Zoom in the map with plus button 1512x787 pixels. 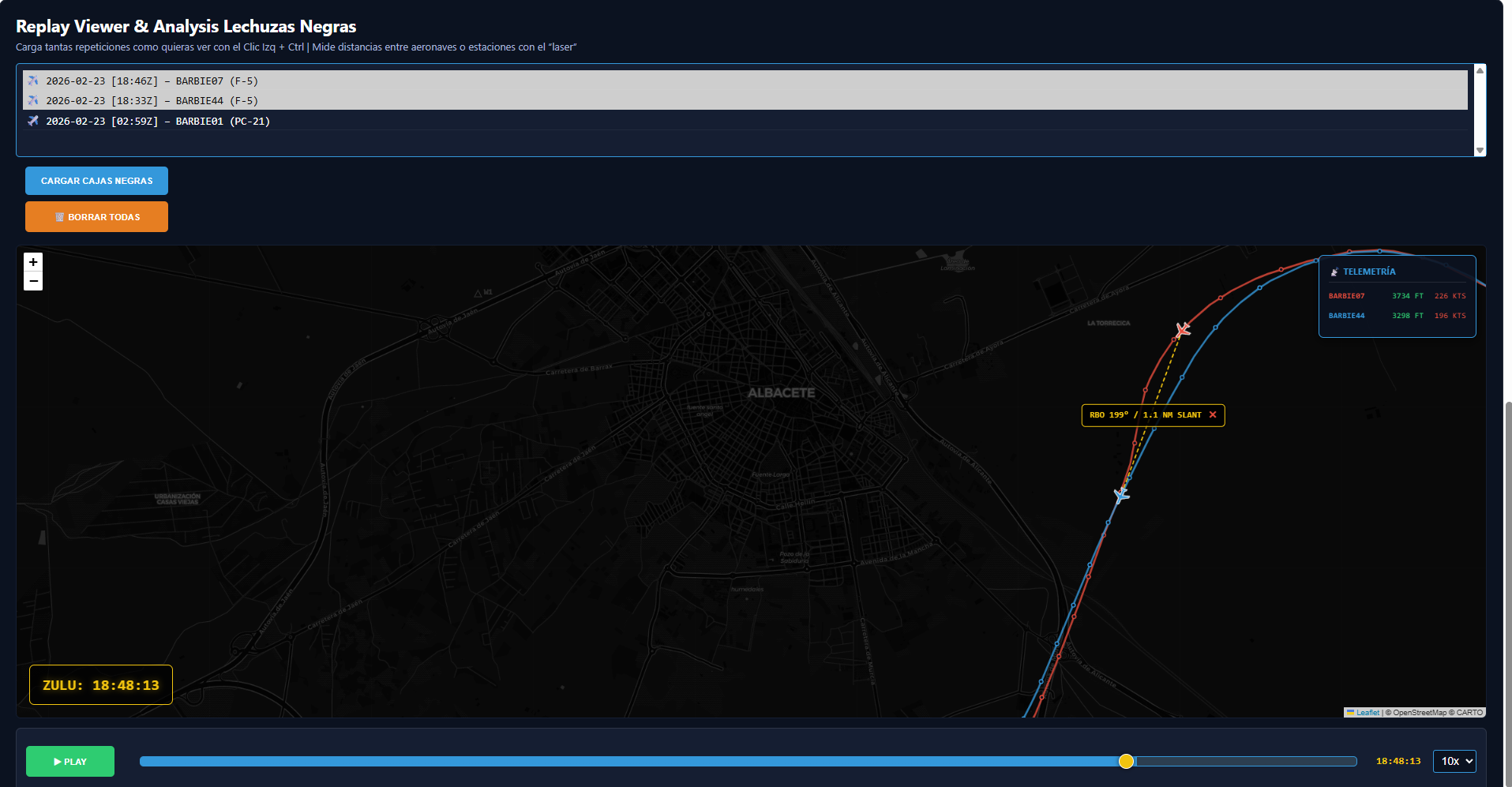(x=33, y=262)
